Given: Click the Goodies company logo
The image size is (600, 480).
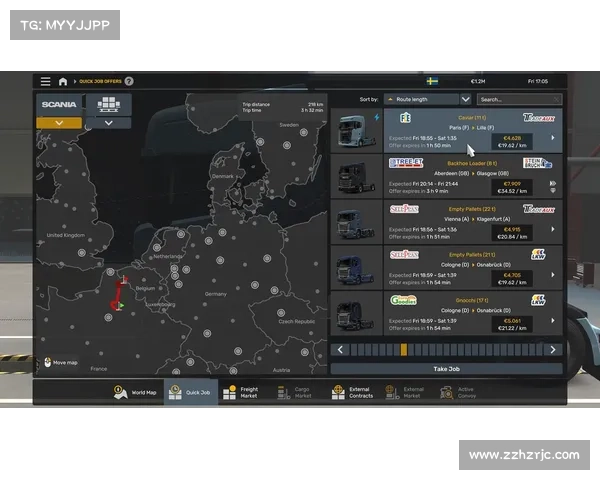Looking at the screenshot, I should coord(403,300).
